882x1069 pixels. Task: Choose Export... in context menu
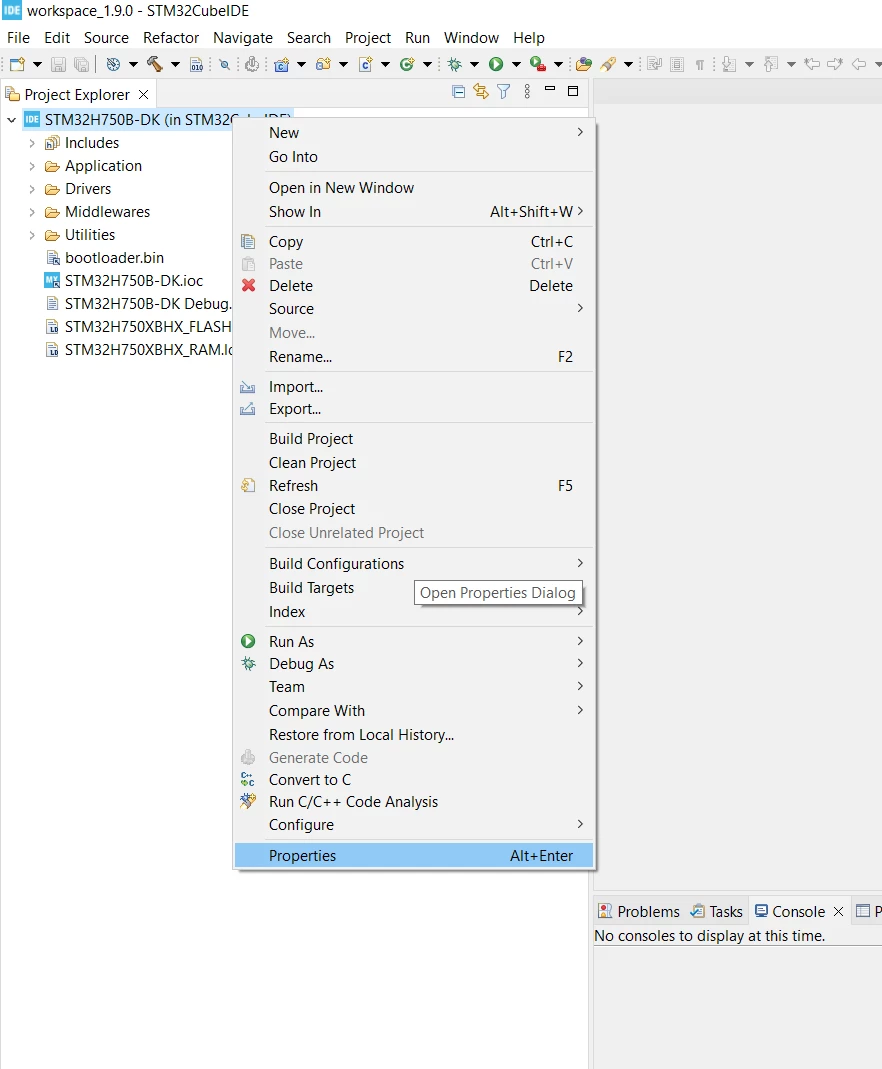pyautogui.click(x=414, y=409)
